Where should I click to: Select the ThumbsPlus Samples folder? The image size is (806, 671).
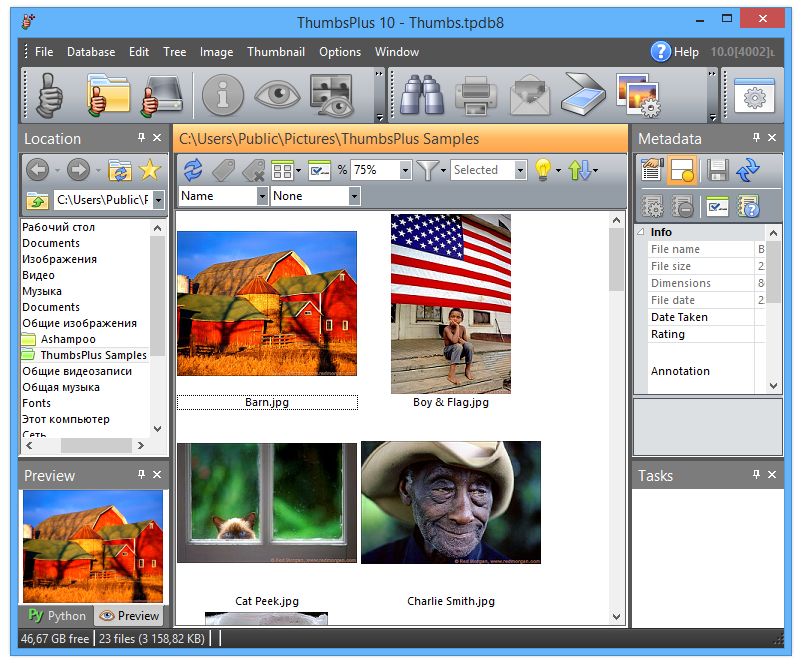tap(93, 355)
